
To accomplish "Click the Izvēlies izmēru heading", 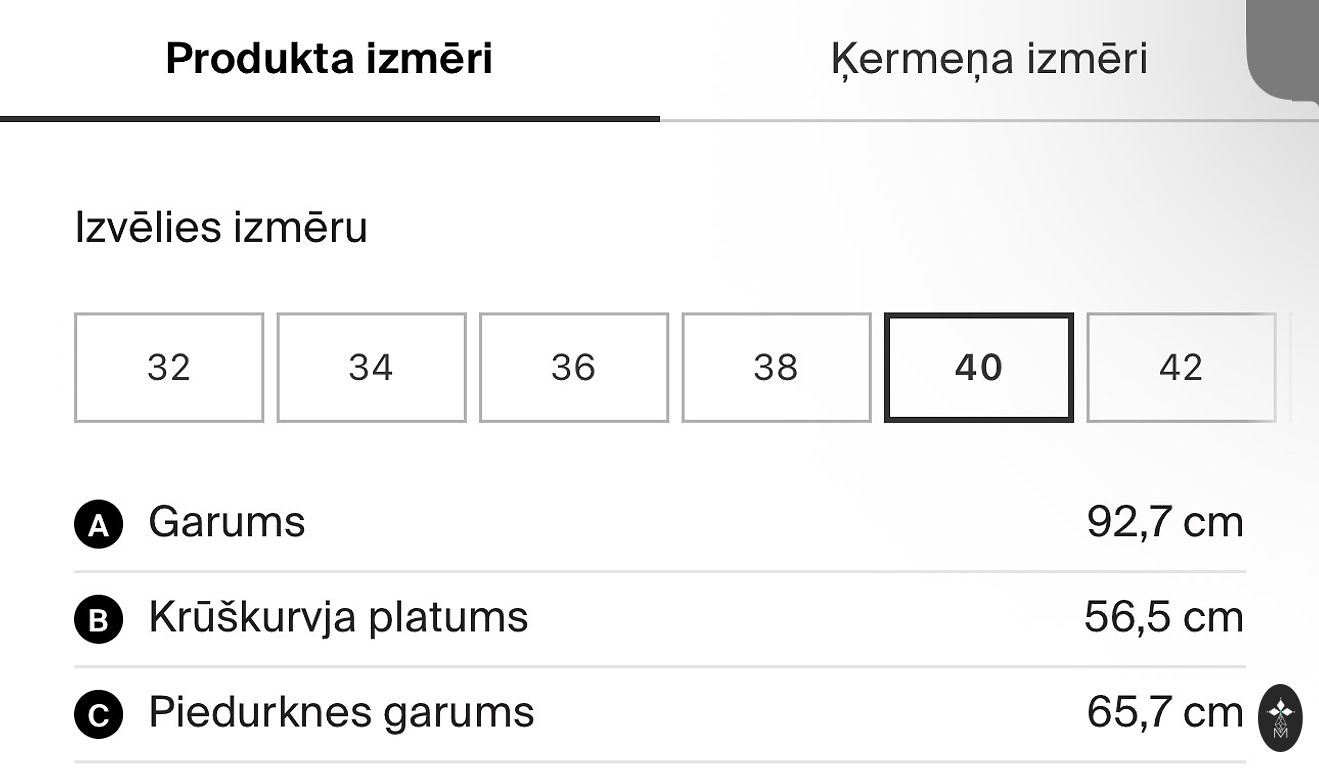I will [221, 227].
